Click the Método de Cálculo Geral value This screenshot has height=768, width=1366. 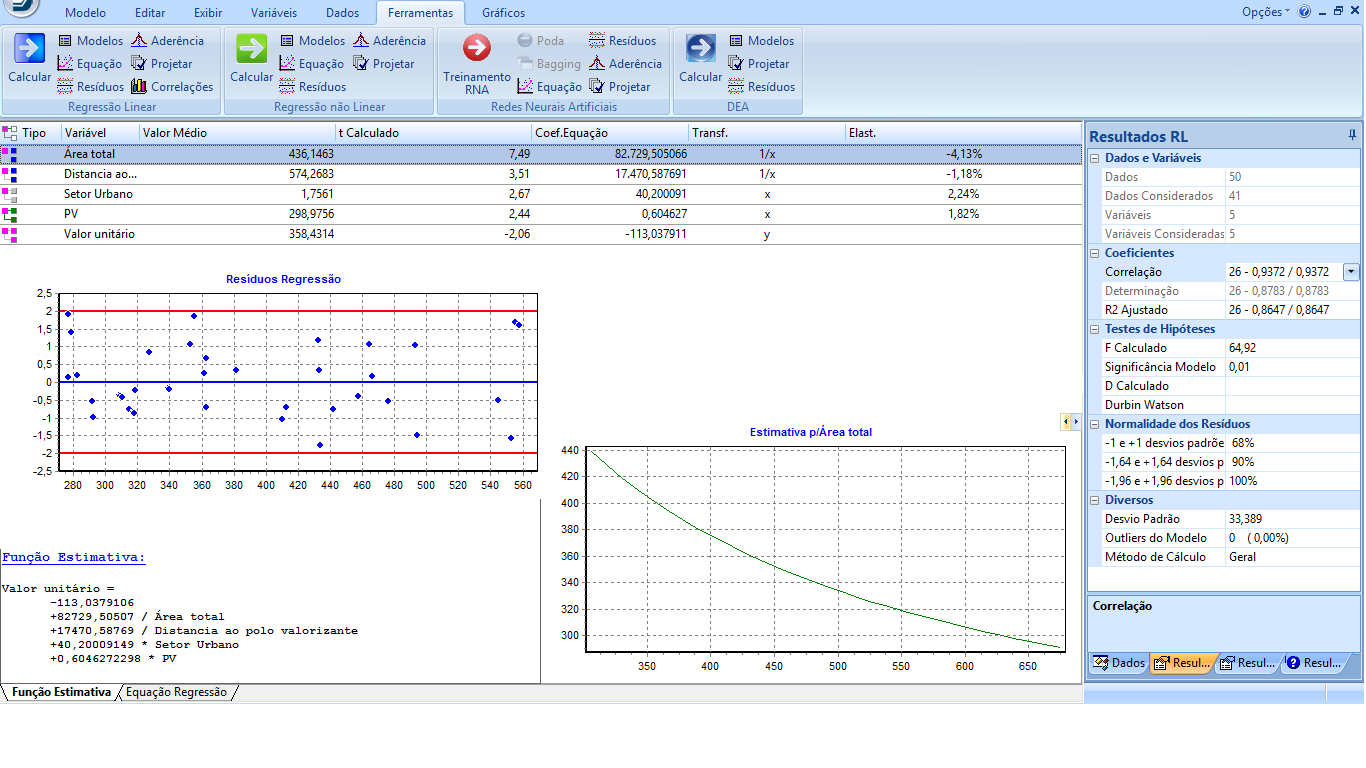1293,557
